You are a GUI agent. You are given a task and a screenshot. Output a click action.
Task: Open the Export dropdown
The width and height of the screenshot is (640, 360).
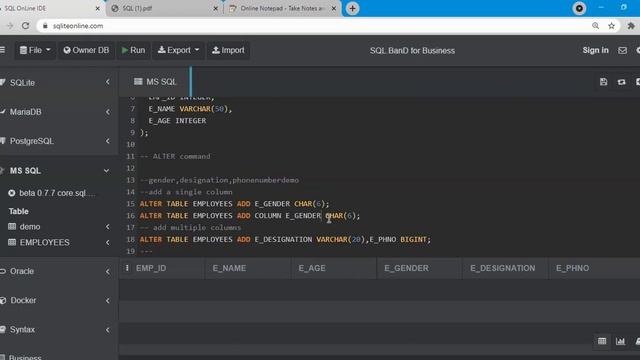coord(178,50)
